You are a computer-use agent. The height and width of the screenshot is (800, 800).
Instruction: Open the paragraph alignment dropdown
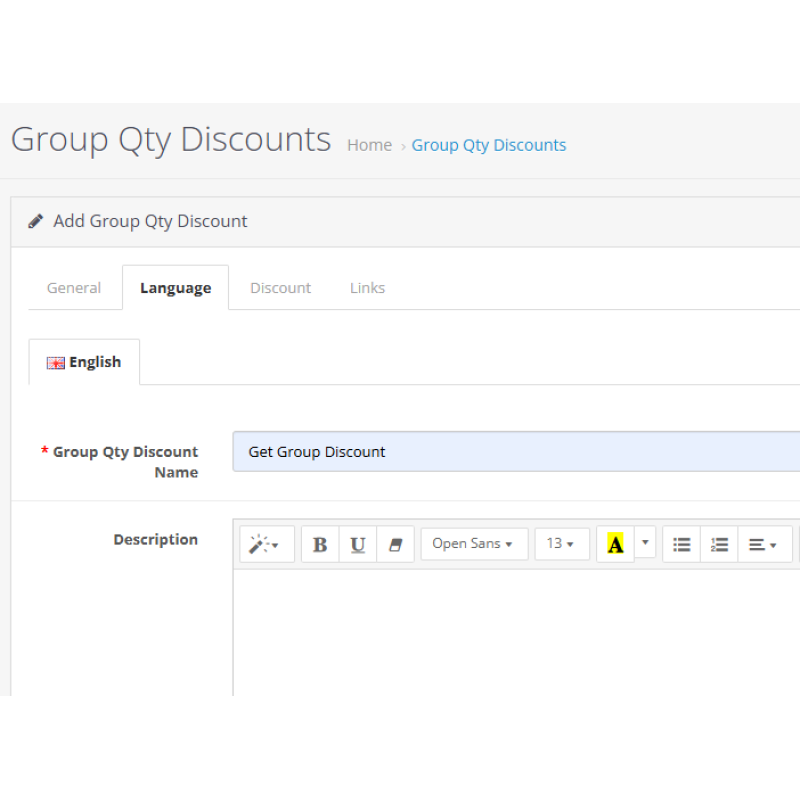(763, 544)
